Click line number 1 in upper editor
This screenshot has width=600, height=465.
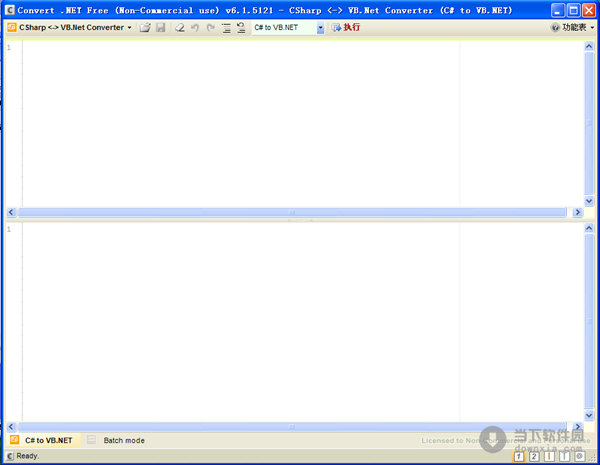[x=9, y=47]
